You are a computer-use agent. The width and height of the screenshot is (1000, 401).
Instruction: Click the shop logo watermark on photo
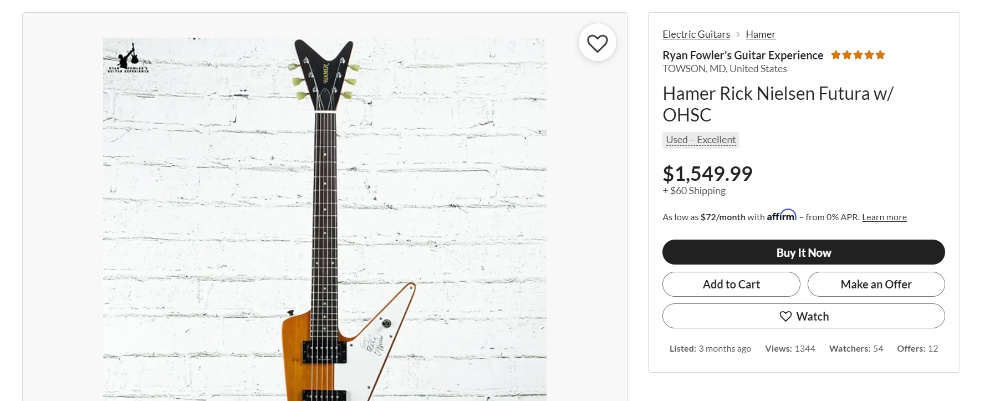click(x=128, y=59)
